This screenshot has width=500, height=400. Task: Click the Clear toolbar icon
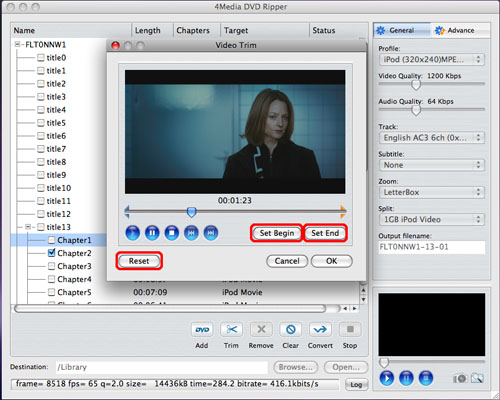291,330
